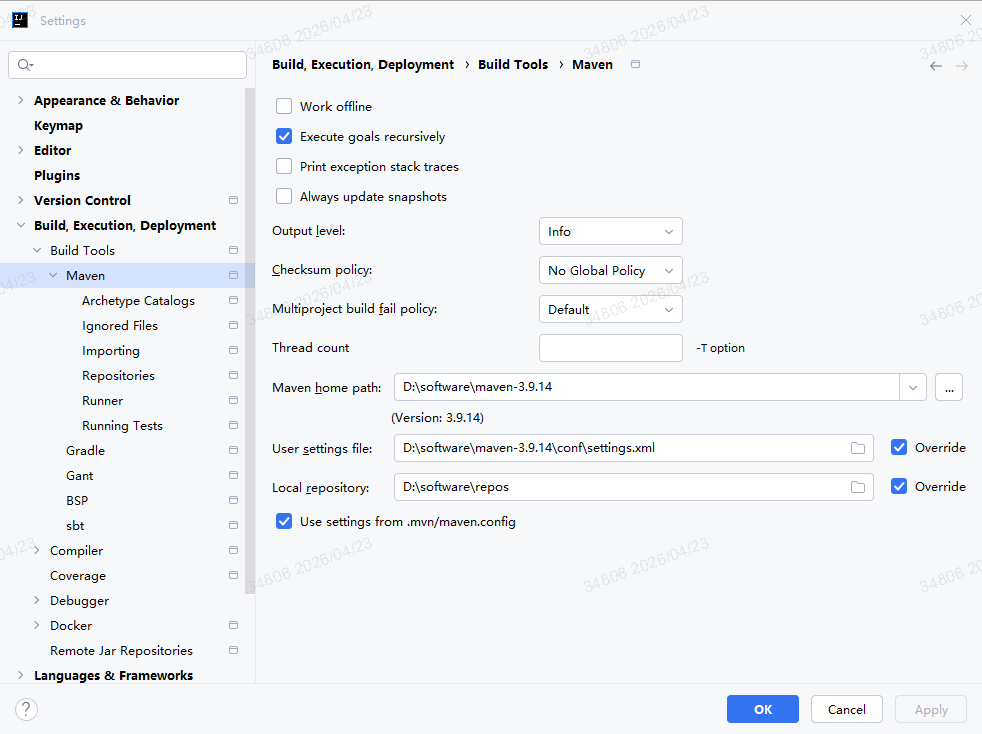Viewport: 982px width, 734px height.
Task: Open the Plugins settings page
Action: coord(57,176)
